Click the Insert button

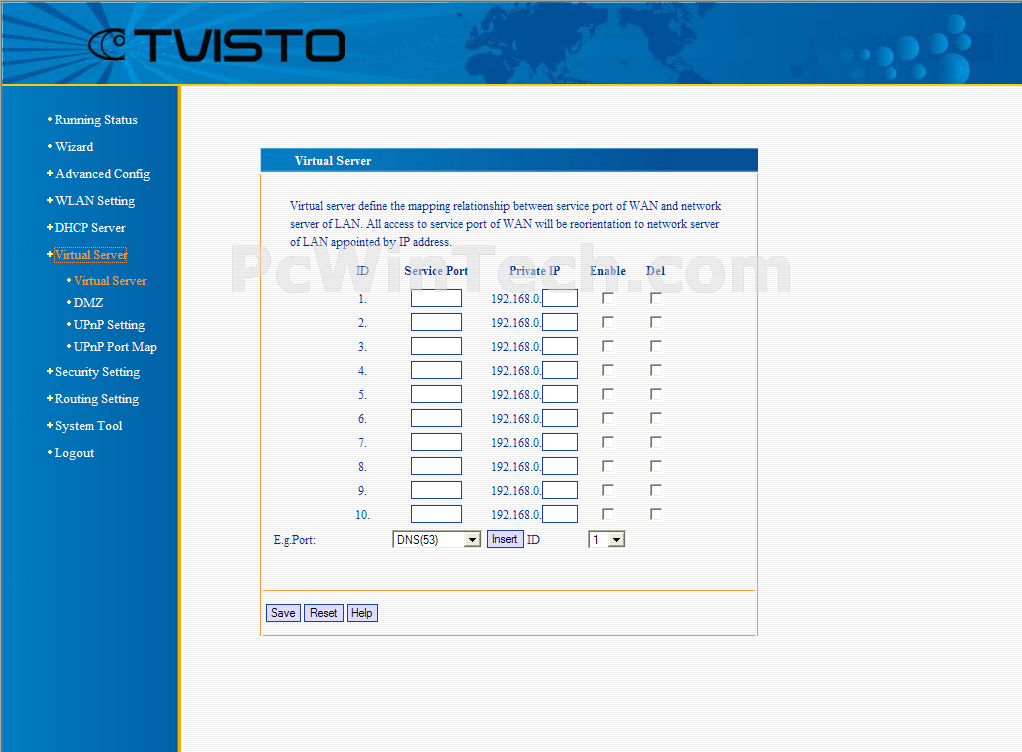pos(505,540)
